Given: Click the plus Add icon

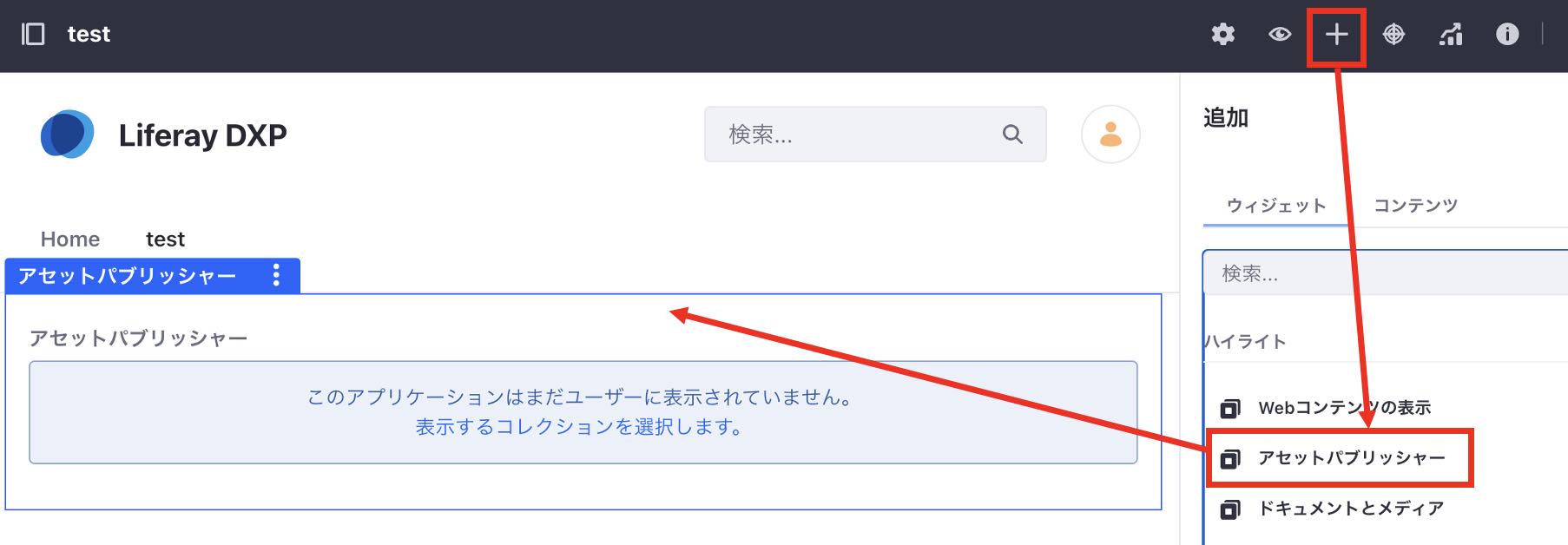Looking at the screenshot, I should (x=1336, y=35).
